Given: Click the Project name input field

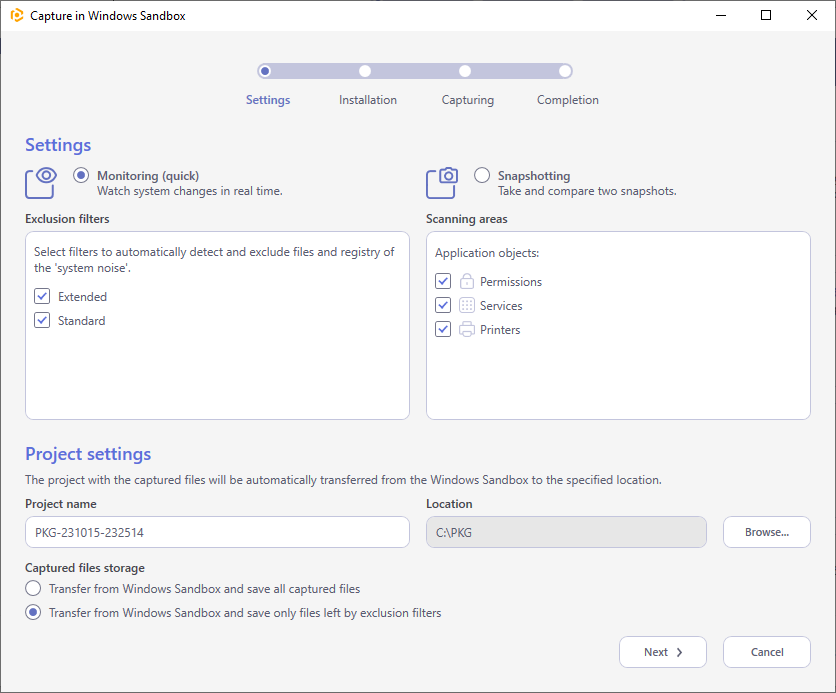Looking at the screenshot, I should 218,532.
